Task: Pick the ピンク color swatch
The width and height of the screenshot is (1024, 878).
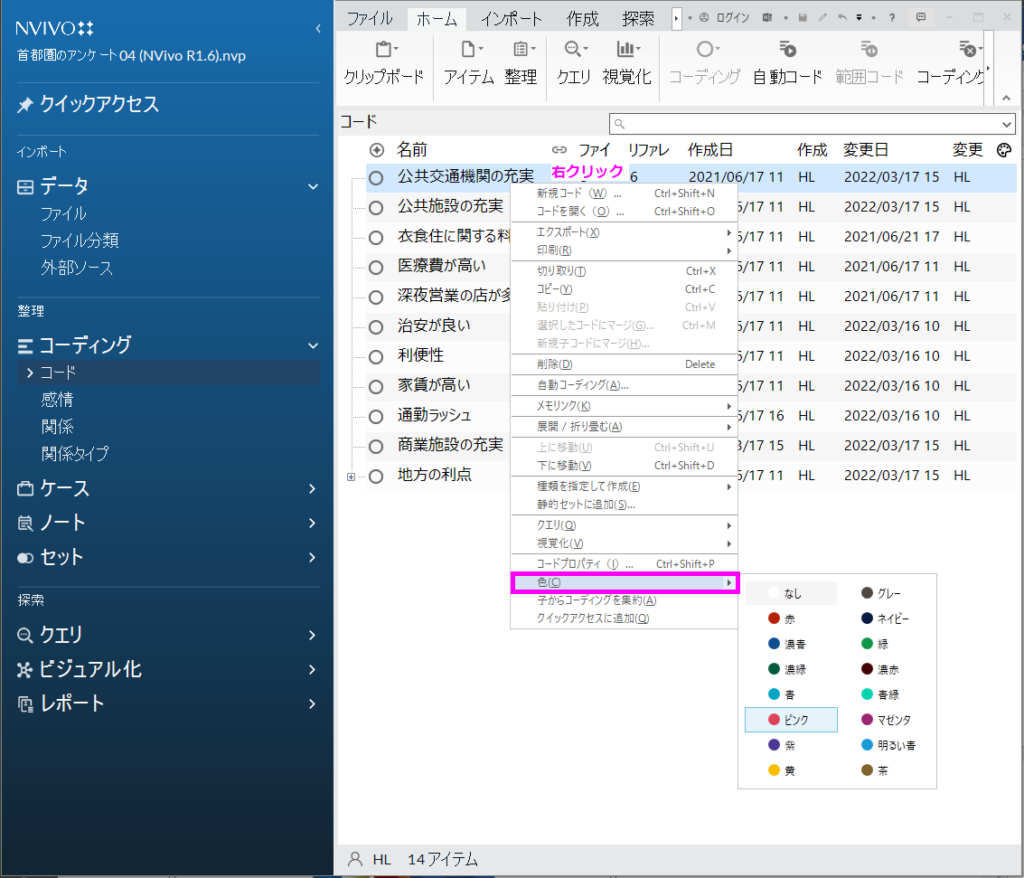Action: tap(791, 719)
